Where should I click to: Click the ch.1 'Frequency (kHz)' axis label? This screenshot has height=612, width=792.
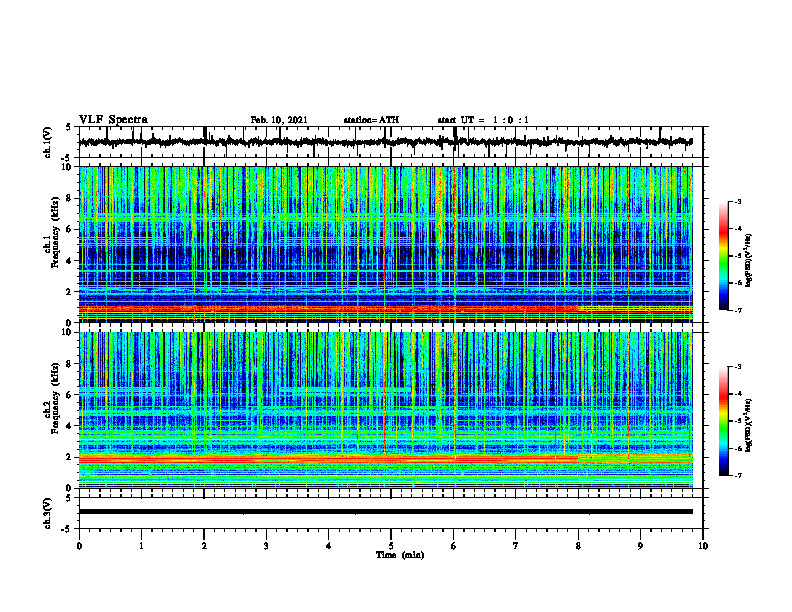click(55, 233)
